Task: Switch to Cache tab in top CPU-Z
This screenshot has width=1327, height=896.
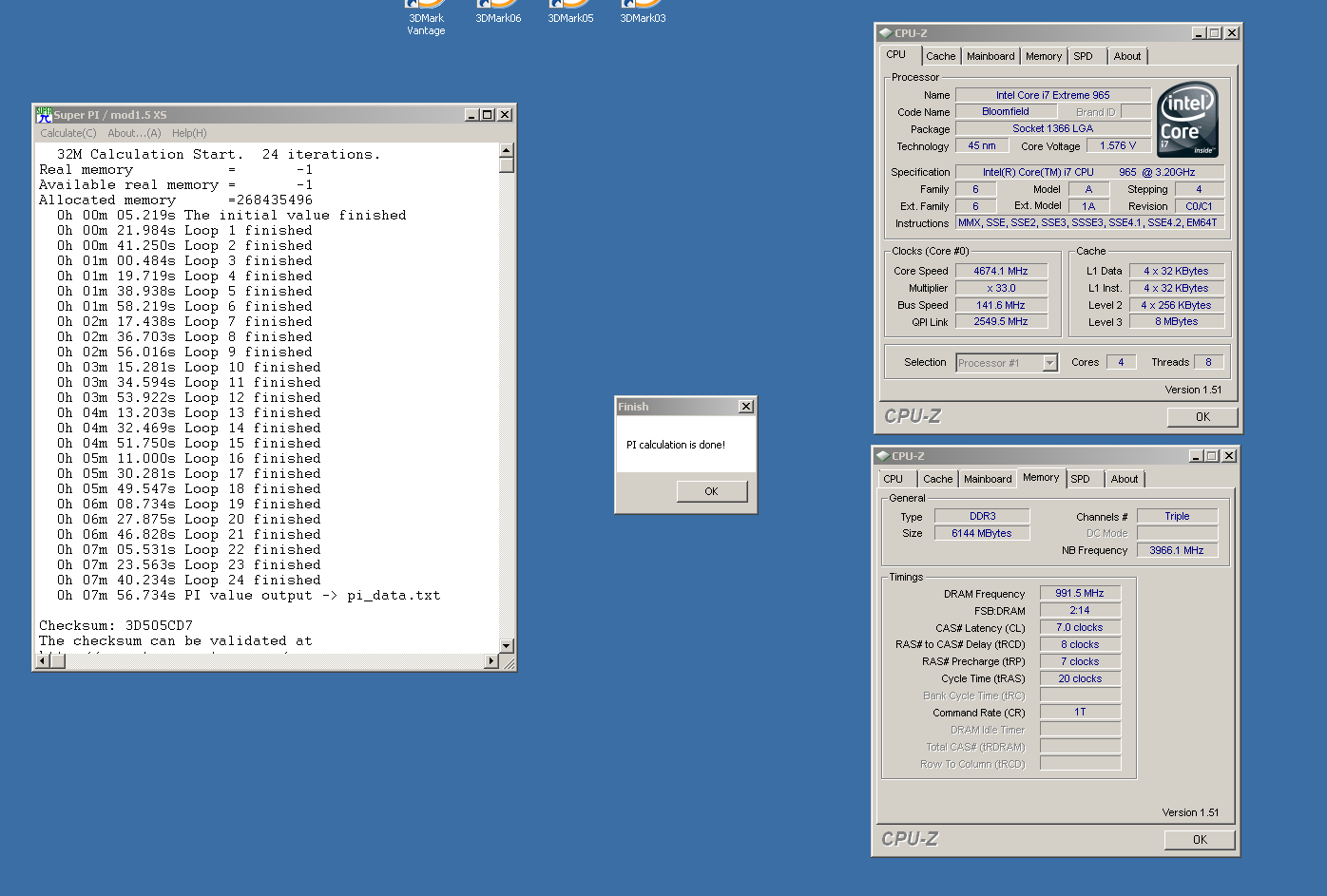Action: pyautogui.click(x=941, y=56)
